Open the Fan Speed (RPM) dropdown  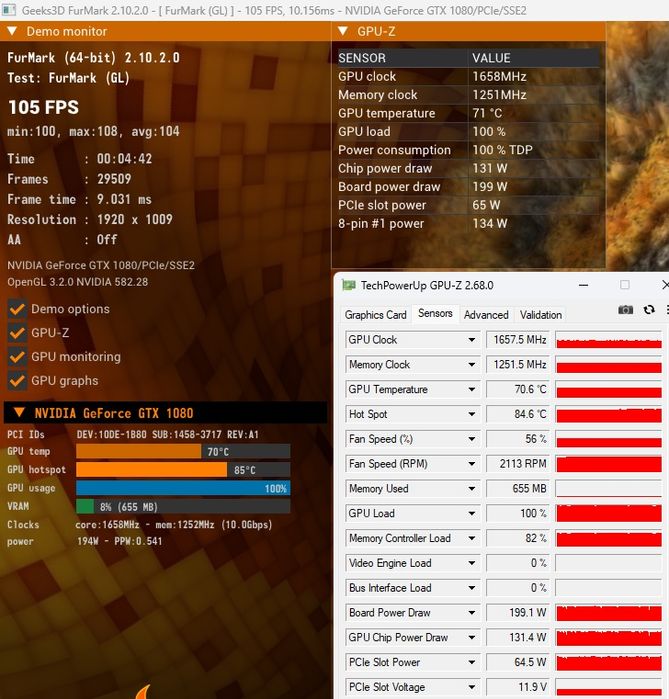pyautogui.click(x=472, y=464)
